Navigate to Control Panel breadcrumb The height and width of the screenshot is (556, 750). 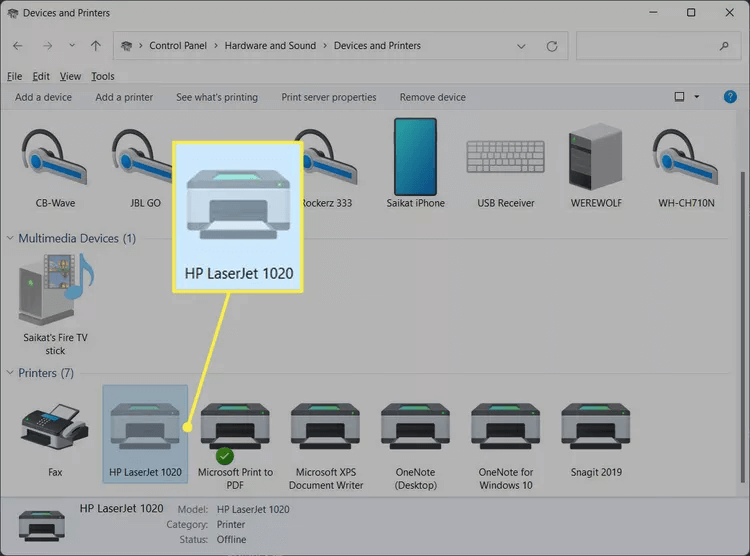point(178,45)
